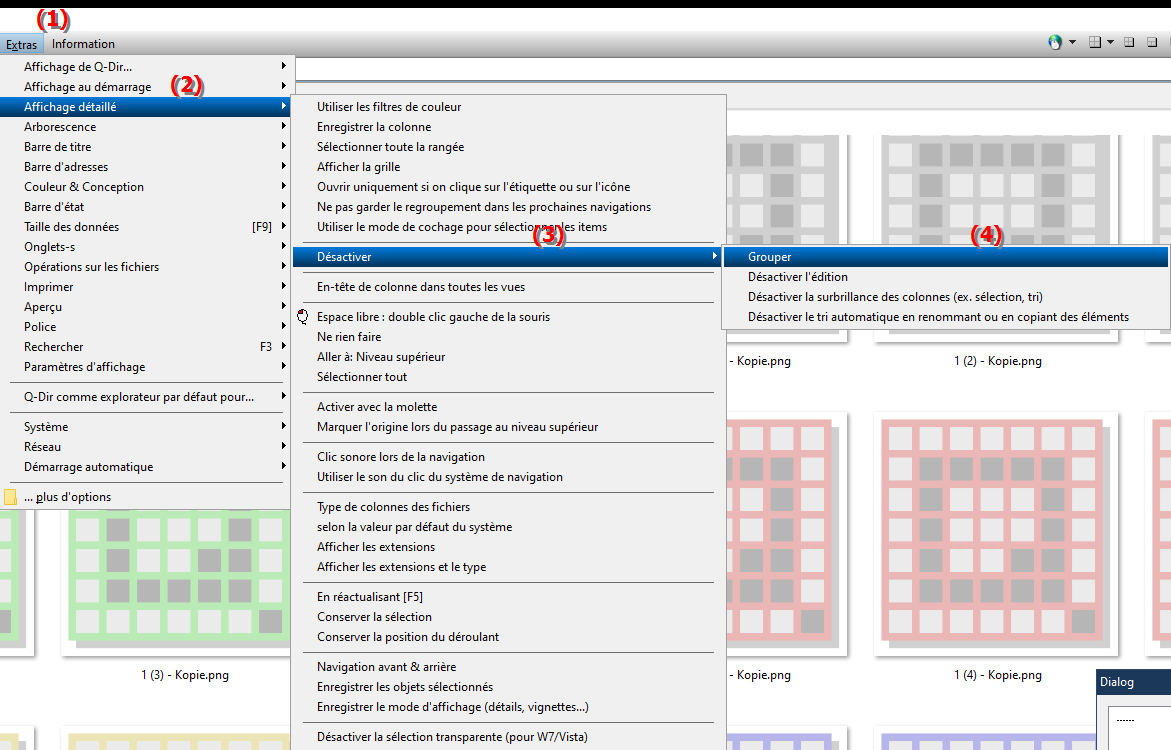Viewport: 1171px width, 750px height.
Task: Click mouse icon beside Espace libre entry
Action: pos(302,317)
